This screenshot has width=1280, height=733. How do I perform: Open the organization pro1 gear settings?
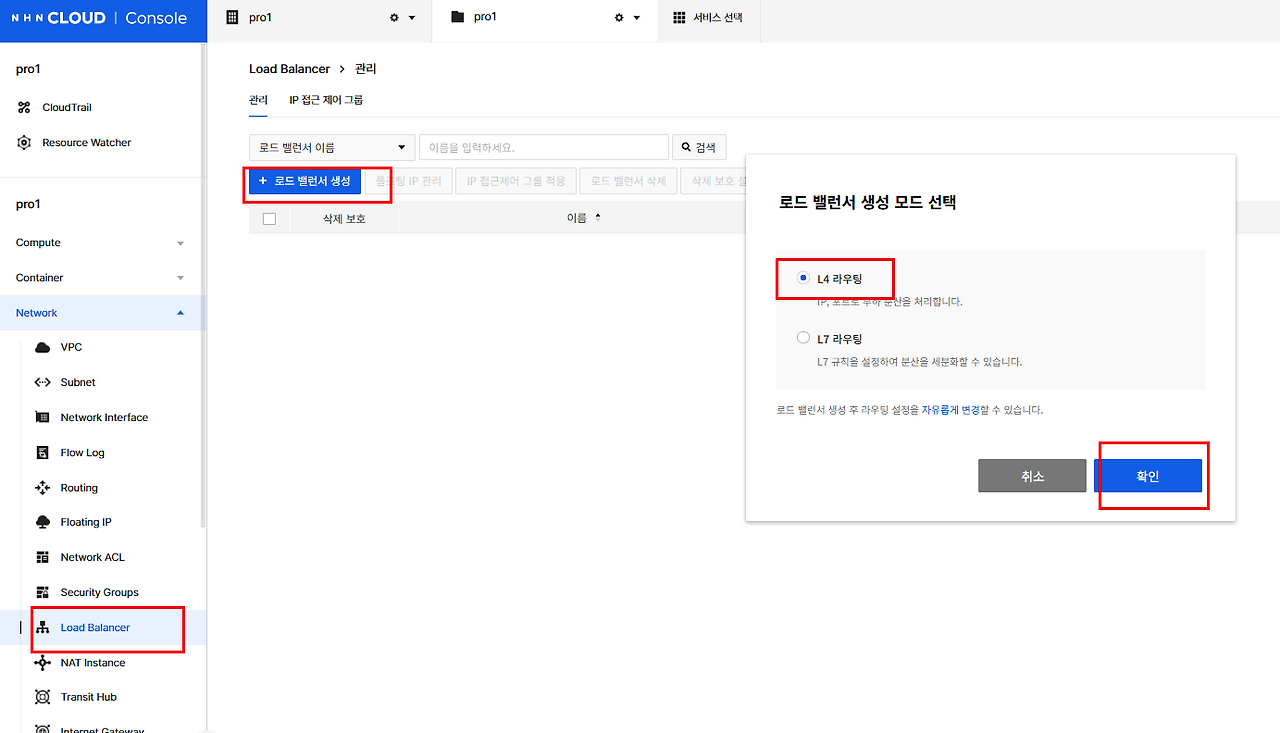394,18
